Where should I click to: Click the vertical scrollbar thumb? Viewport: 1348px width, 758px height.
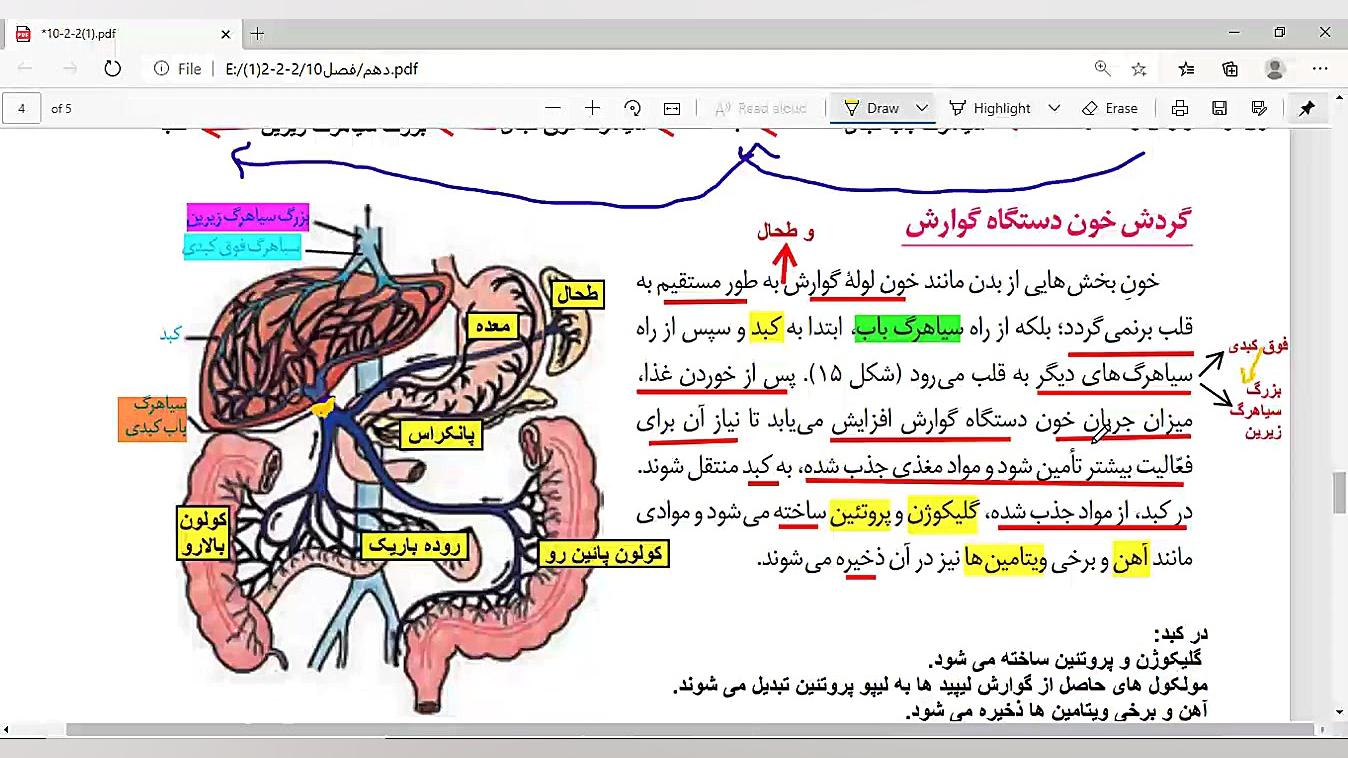[1339, 492]
